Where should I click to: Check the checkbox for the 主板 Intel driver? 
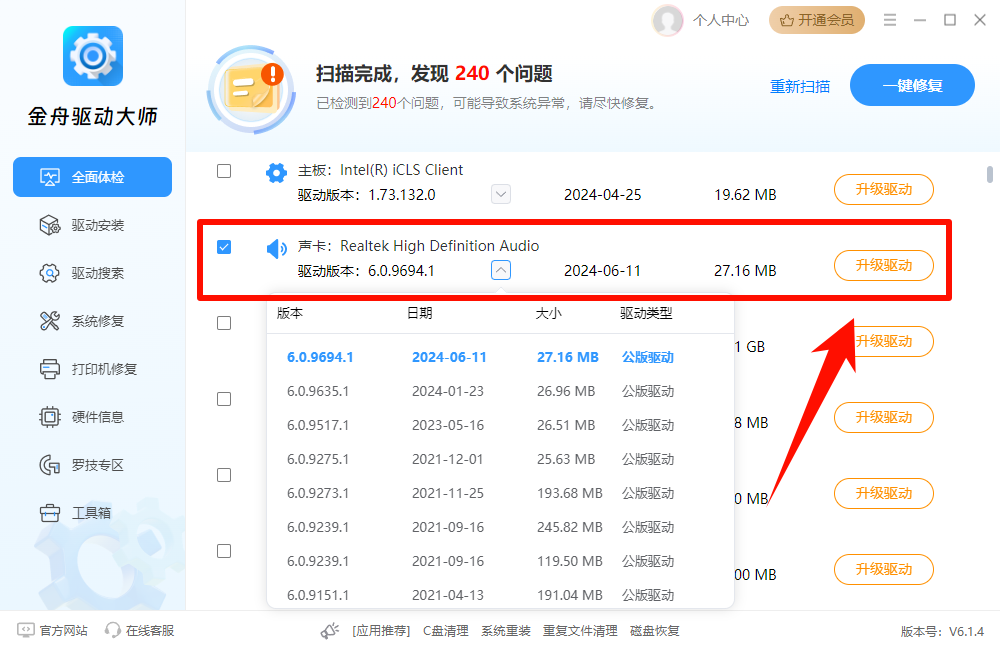pyautogui.click(x=224, y=170)
